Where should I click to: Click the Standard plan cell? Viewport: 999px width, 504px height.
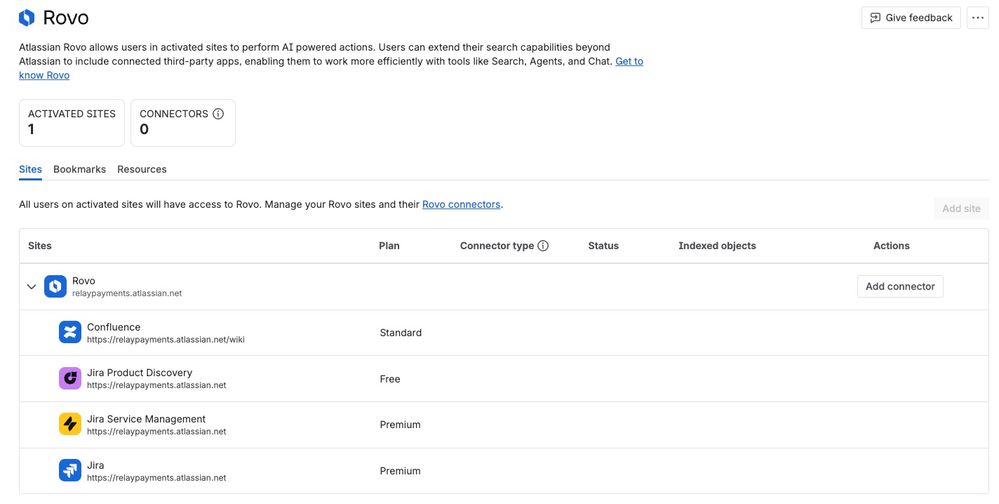(x=401, y=333)
